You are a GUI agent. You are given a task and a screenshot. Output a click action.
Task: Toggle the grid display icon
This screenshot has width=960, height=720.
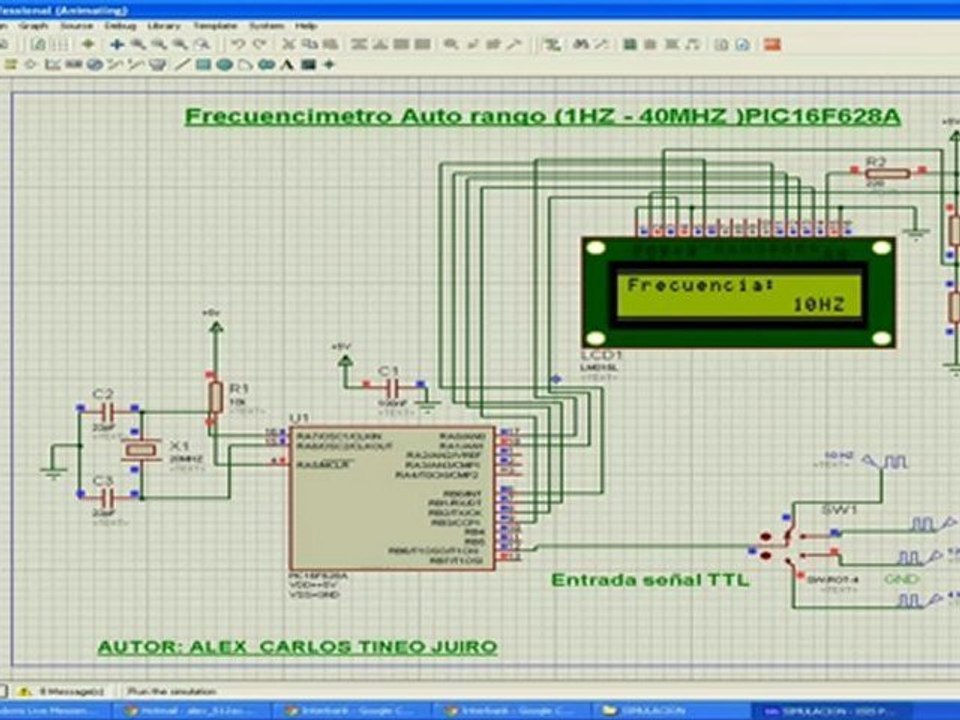pyautogui.click(x=61, y=45)
